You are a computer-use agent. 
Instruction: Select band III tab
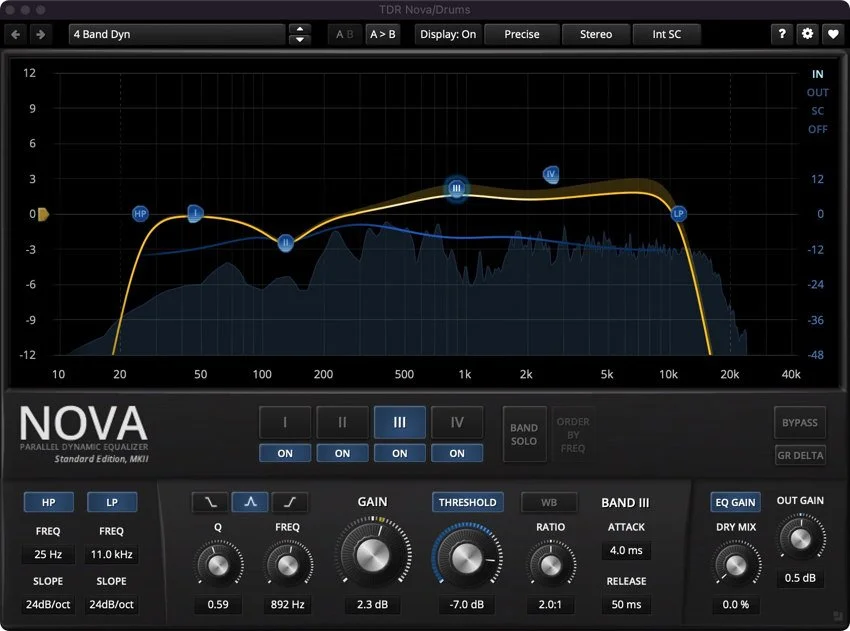pyautogui.click(x=400, y=422)
